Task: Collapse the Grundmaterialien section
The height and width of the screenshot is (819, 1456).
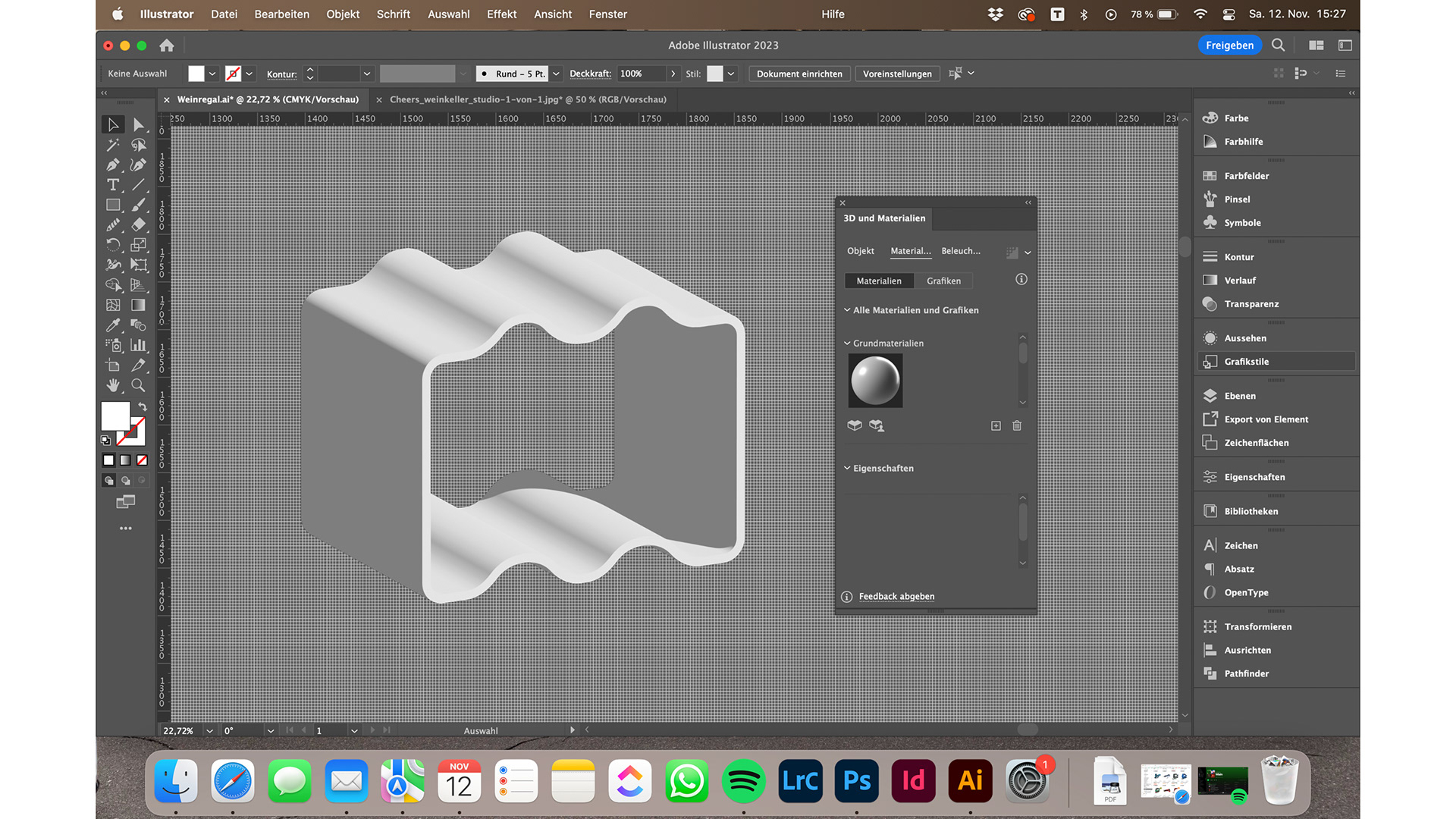Action: pos(847,344)
